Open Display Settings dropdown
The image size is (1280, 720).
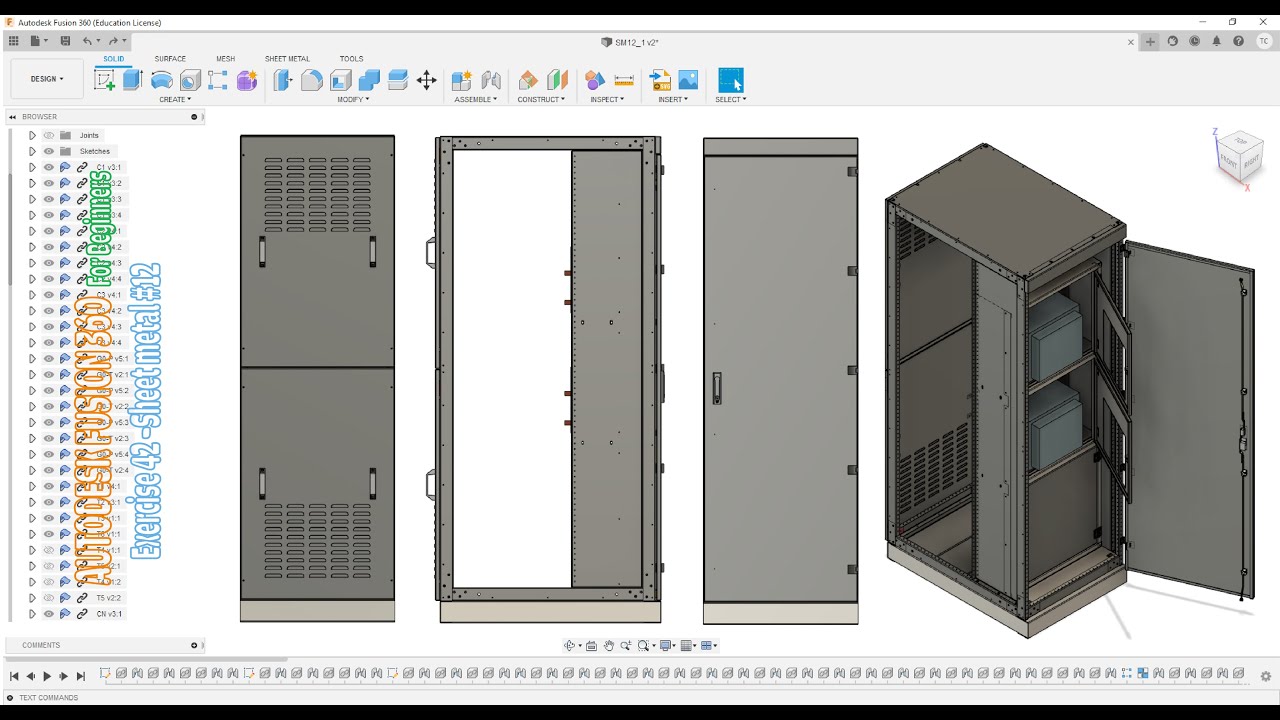pyautogui.click(x=668, y=646)
